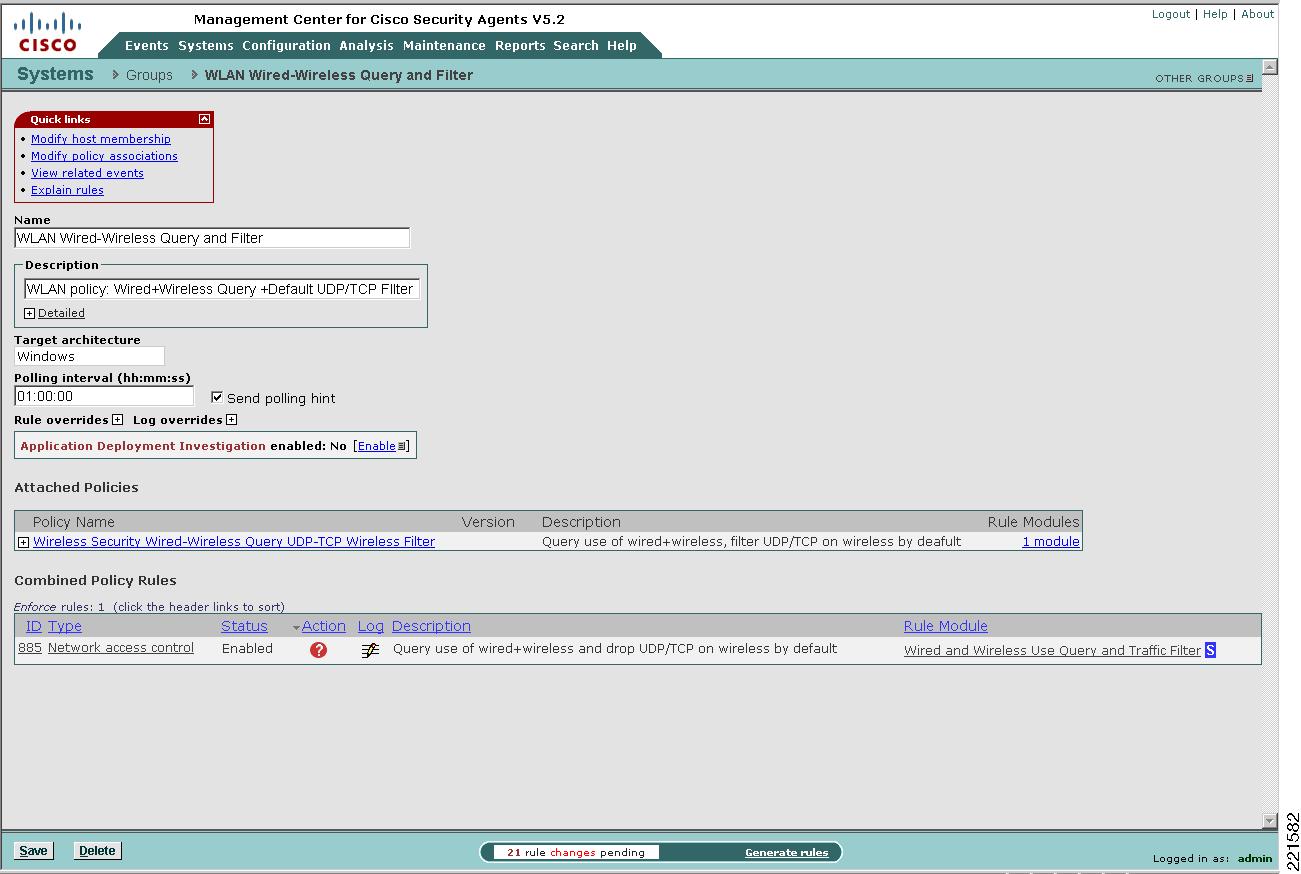
Task: Open the Help menu in the navigation bar
Action: click(622, 45)
